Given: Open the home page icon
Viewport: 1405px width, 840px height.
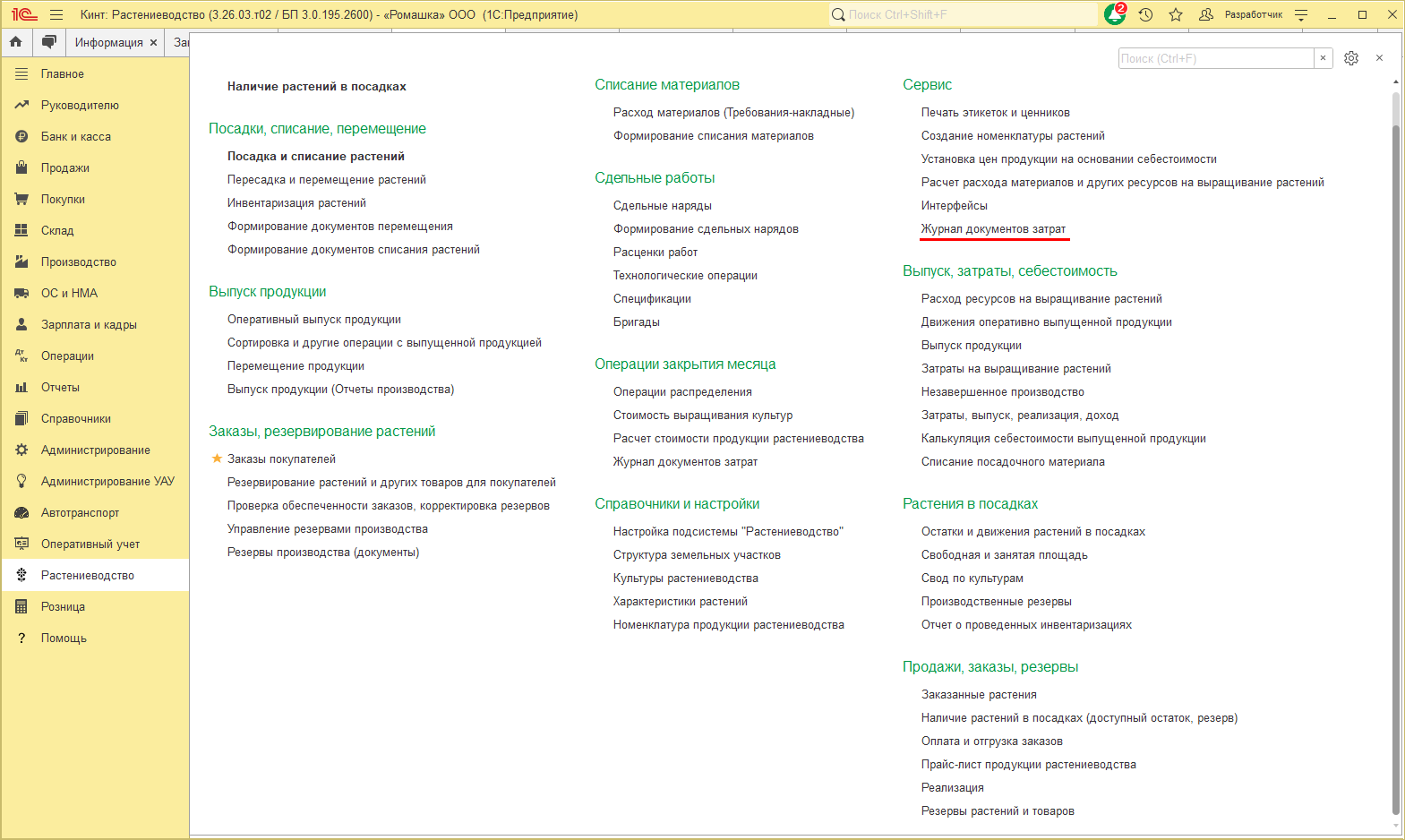Looking at the screenshot, I should (x=16, y=42).
